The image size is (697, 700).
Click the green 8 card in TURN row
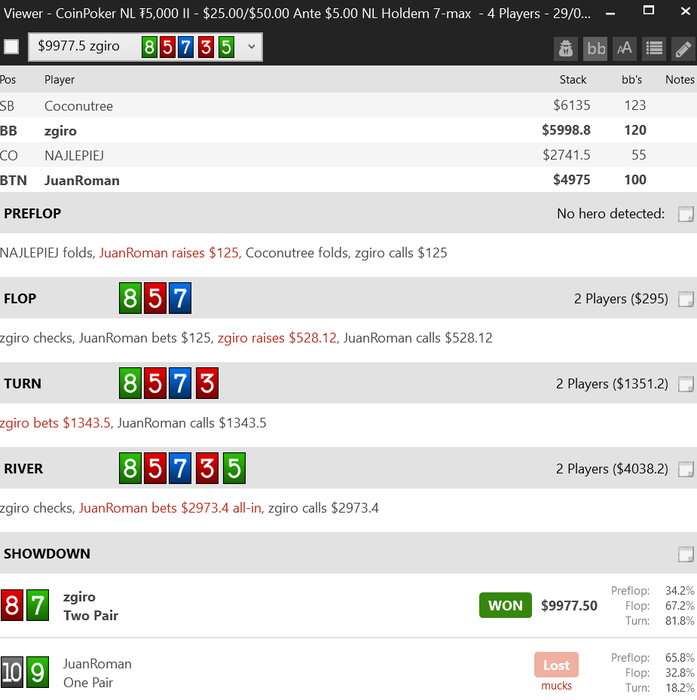(130, 383)
